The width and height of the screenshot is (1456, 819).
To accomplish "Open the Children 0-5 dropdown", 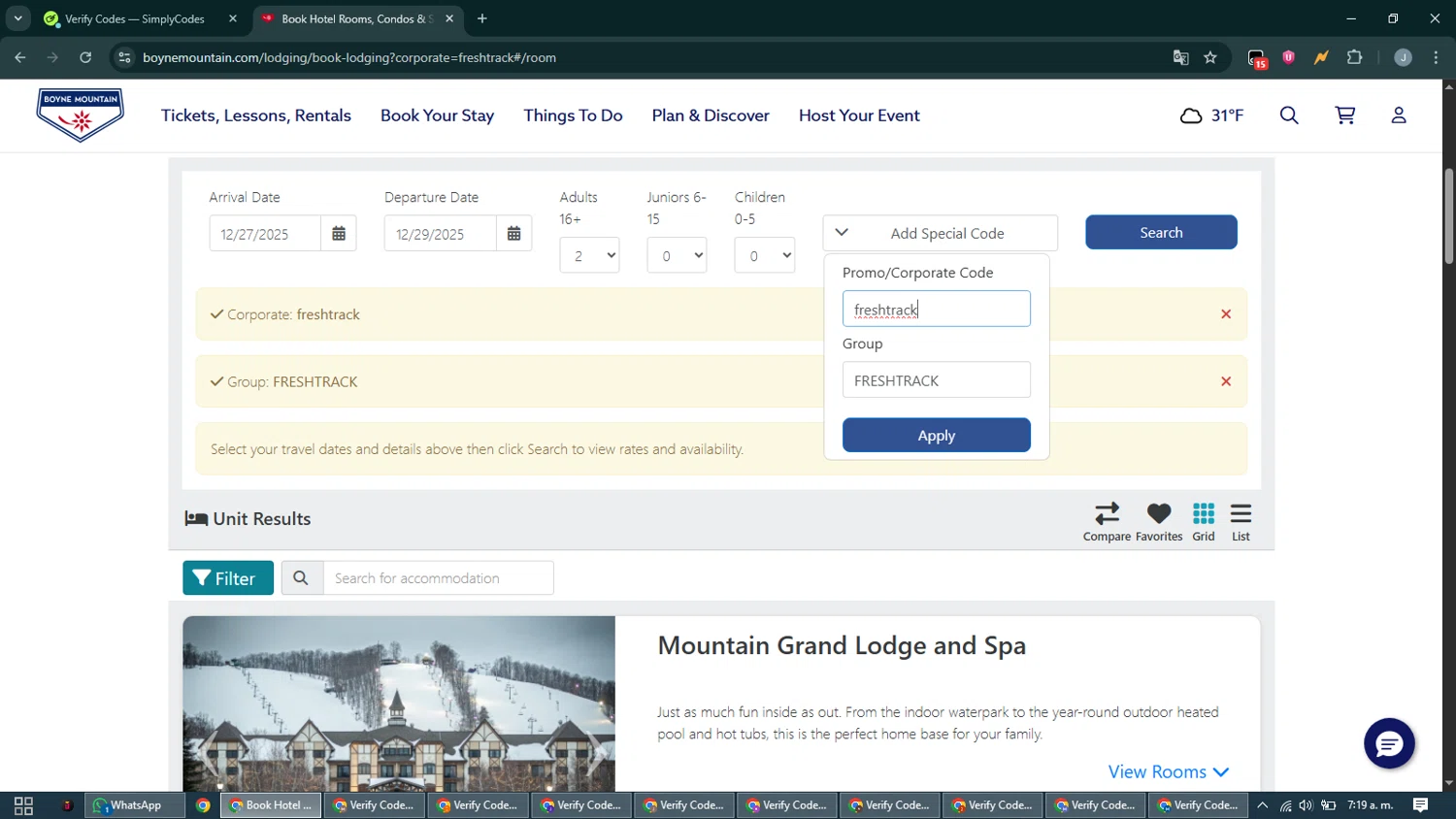I will [x=765, y=256].
